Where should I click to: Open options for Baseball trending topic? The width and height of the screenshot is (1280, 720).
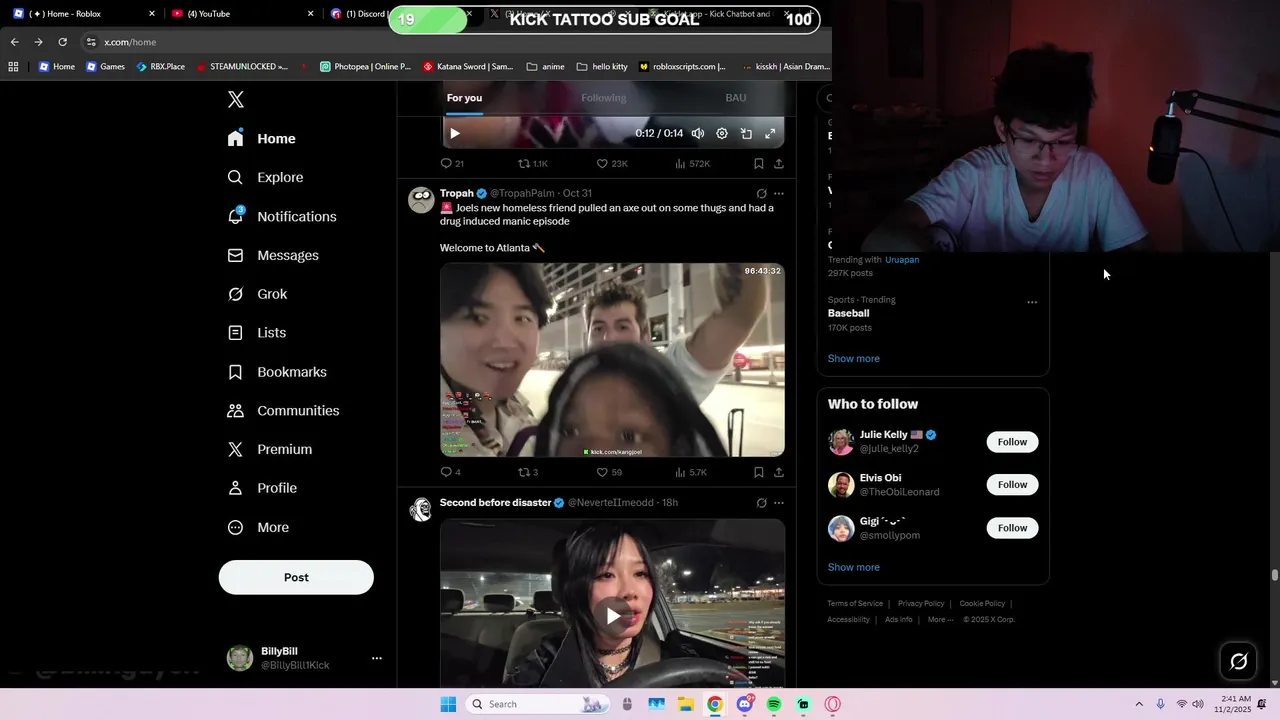click(x=1032, y=302)
